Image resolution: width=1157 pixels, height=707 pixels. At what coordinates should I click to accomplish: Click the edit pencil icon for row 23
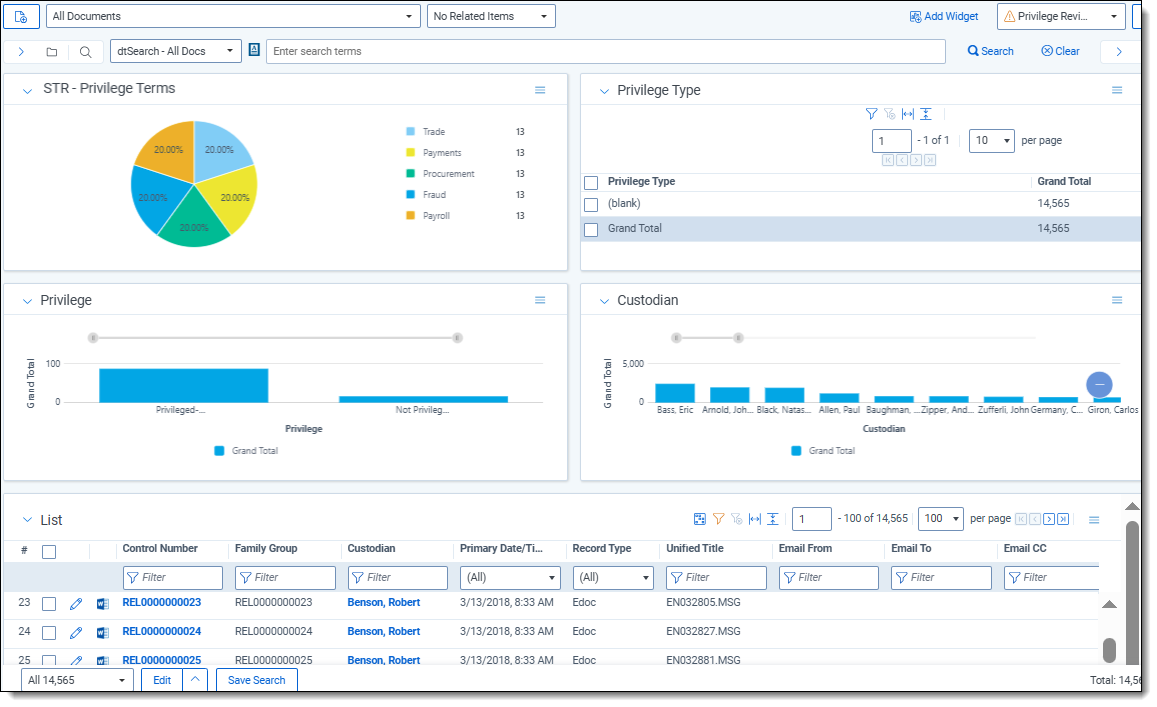[x=76, y=603]
